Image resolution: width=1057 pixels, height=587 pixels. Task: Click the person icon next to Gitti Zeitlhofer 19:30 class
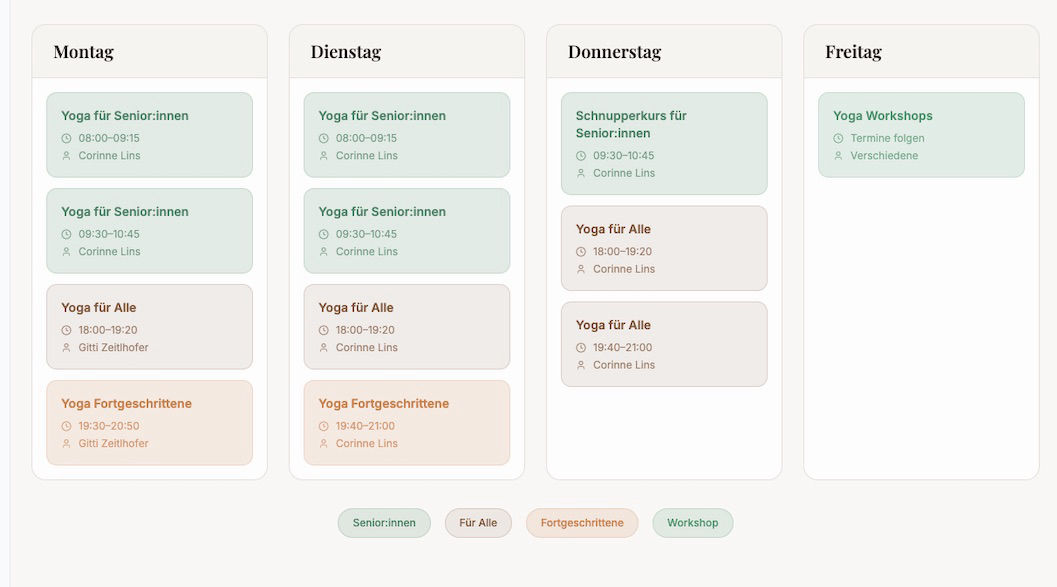coord(66,443)
